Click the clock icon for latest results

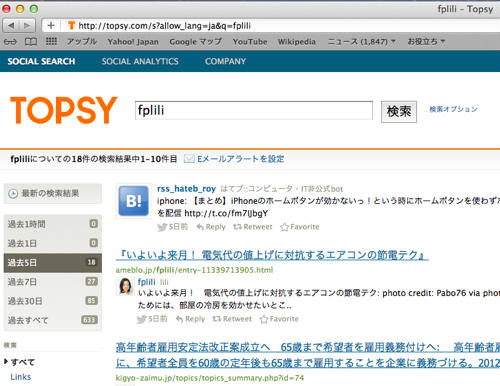tap(13, 194)
